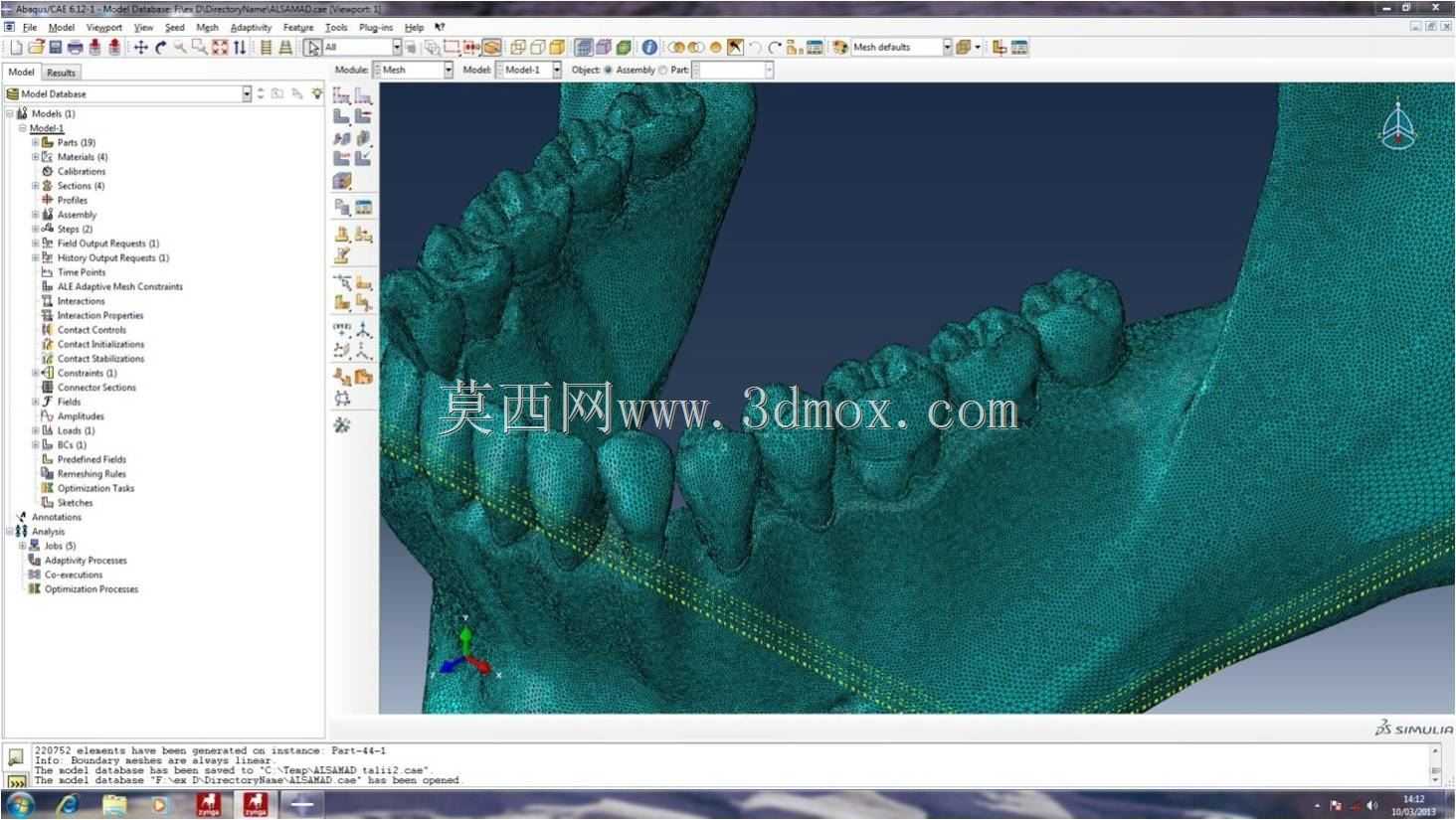The width and height of the screenshot is (1456, 820).
Task: Toggle hidden render style
Action: click(x=537, y=47)
